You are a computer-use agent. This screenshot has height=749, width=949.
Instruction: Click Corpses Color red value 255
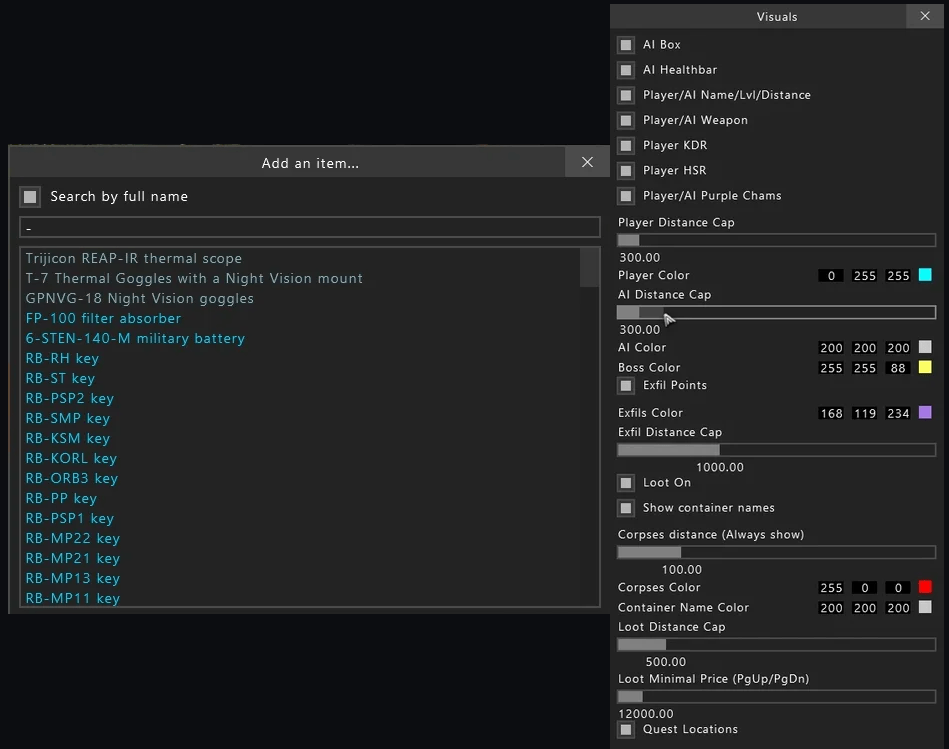point(831,587)
